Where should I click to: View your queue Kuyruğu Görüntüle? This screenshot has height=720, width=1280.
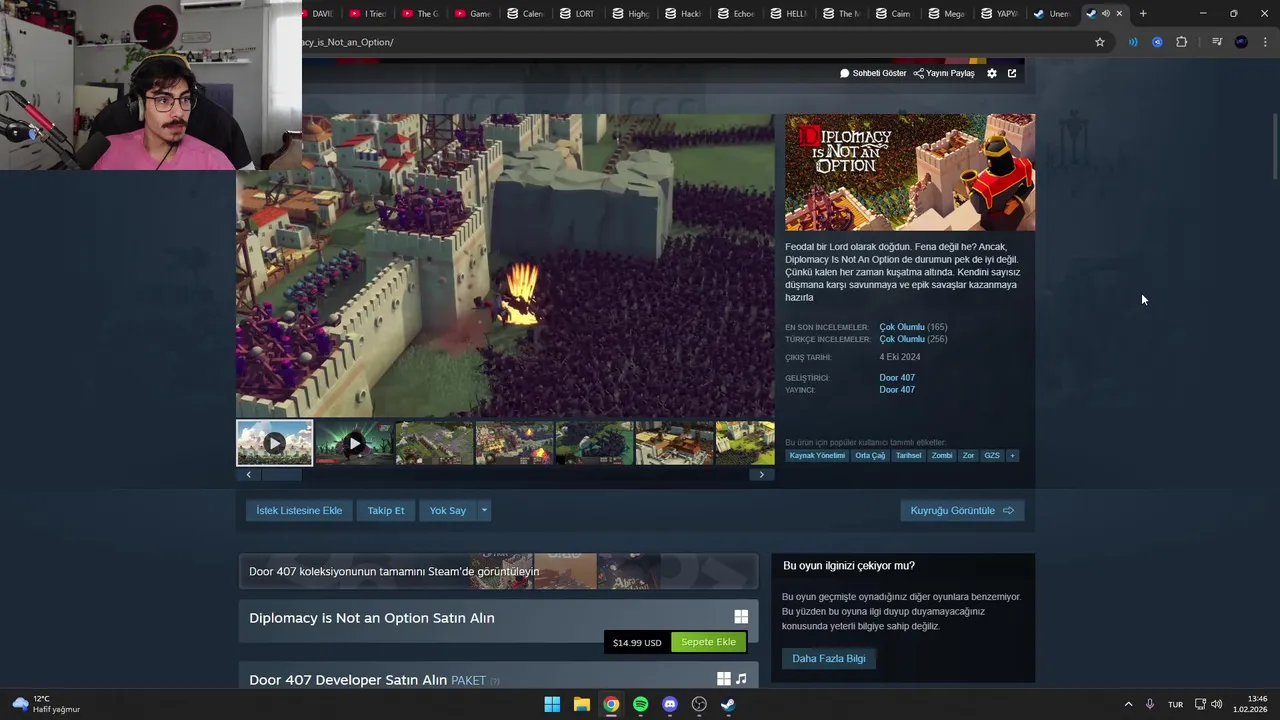pyautogui.click(x=962, y=510)
